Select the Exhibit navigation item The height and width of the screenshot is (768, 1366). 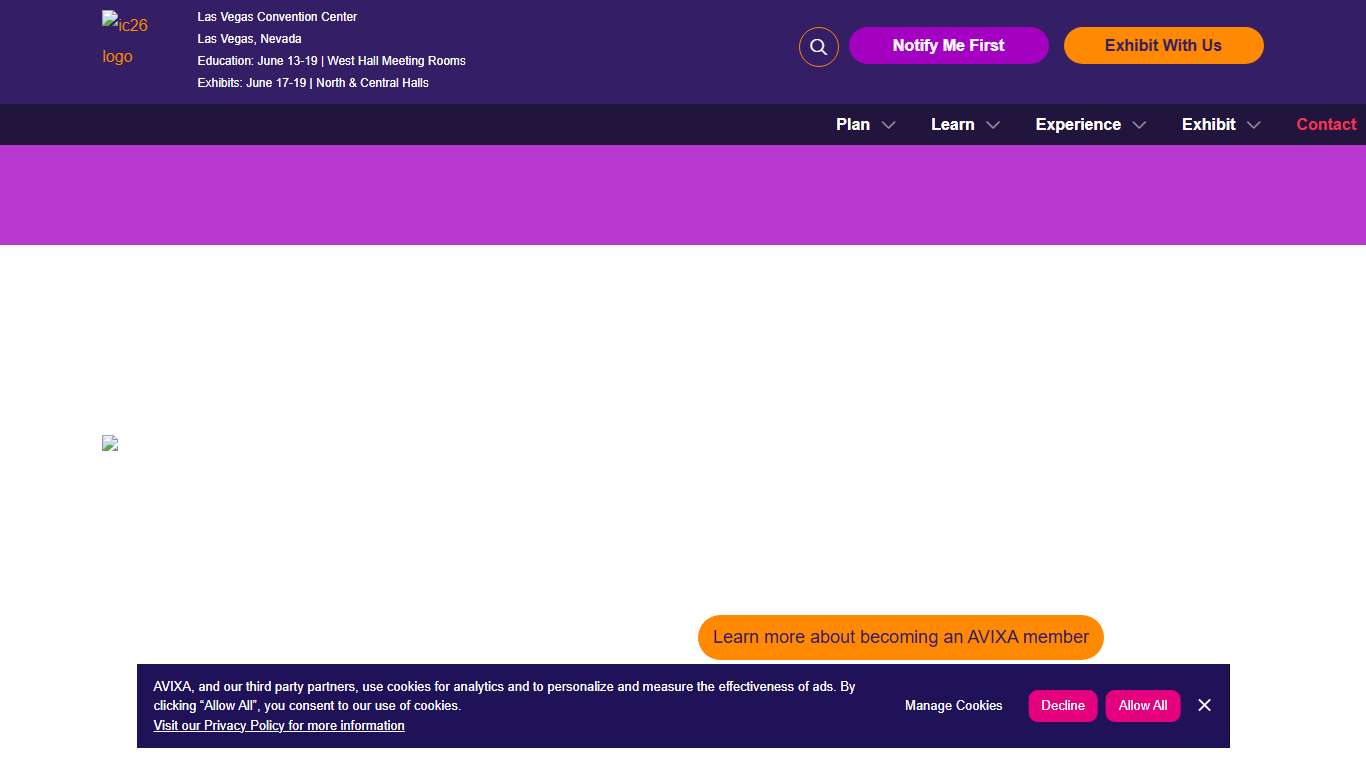tap(1208, 124)
